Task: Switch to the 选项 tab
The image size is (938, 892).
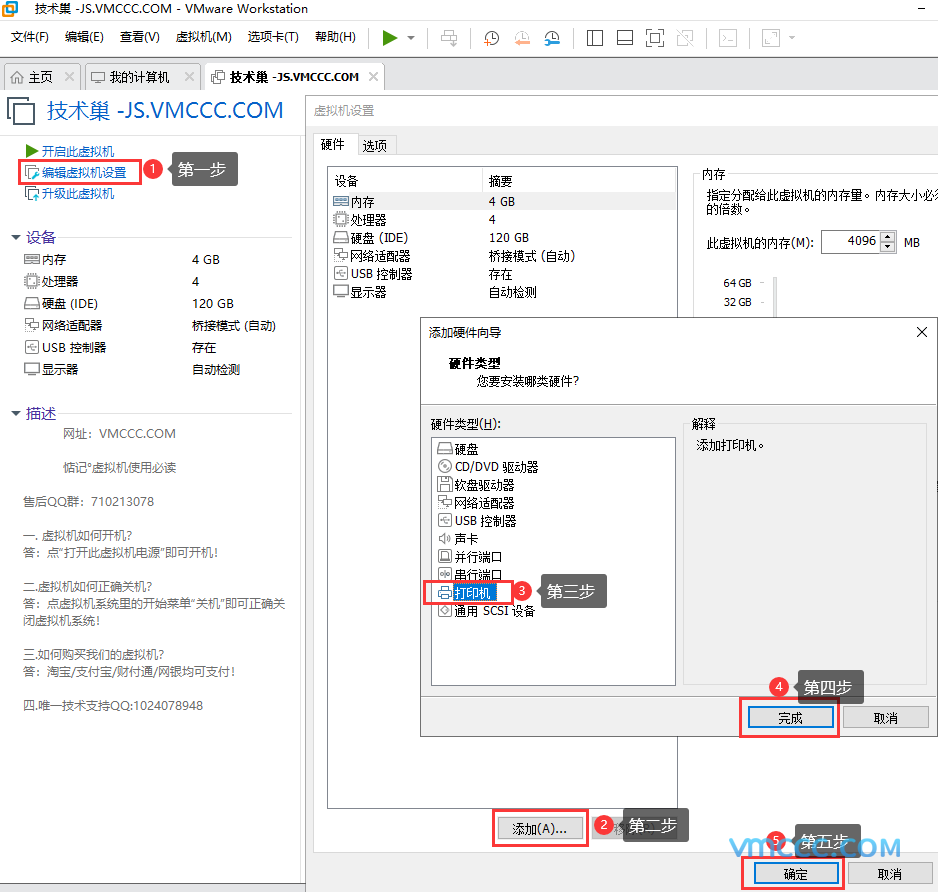Action: tap(375, 146)
